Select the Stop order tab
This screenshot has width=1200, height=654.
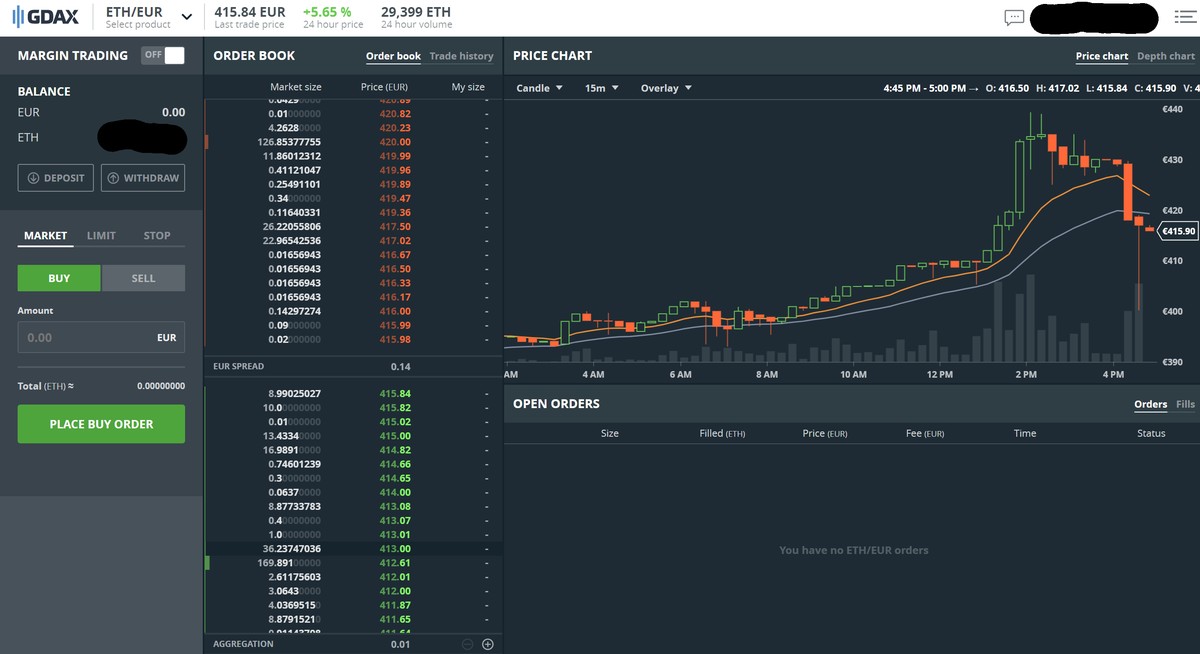click(x=157, y=236)
